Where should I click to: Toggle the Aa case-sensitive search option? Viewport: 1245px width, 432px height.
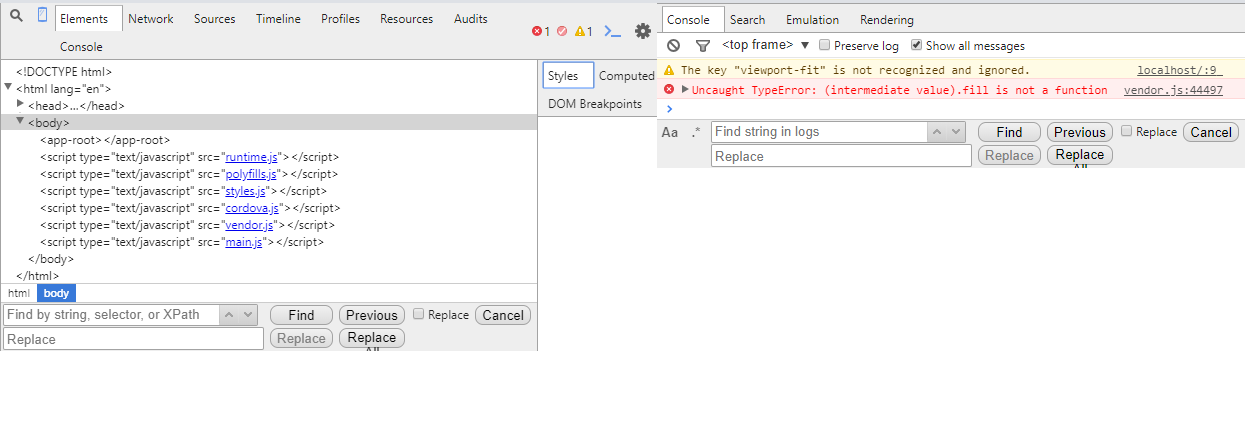point(670,132)
